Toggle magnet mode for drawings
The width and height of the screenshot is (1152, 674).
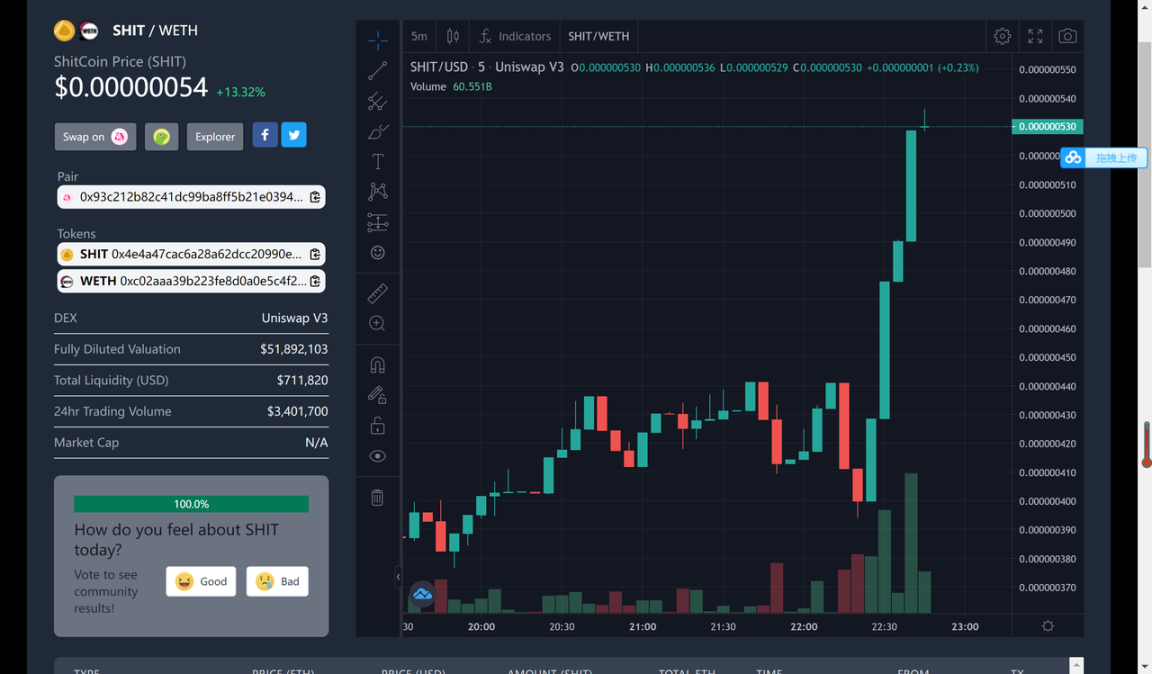(378, 365)
